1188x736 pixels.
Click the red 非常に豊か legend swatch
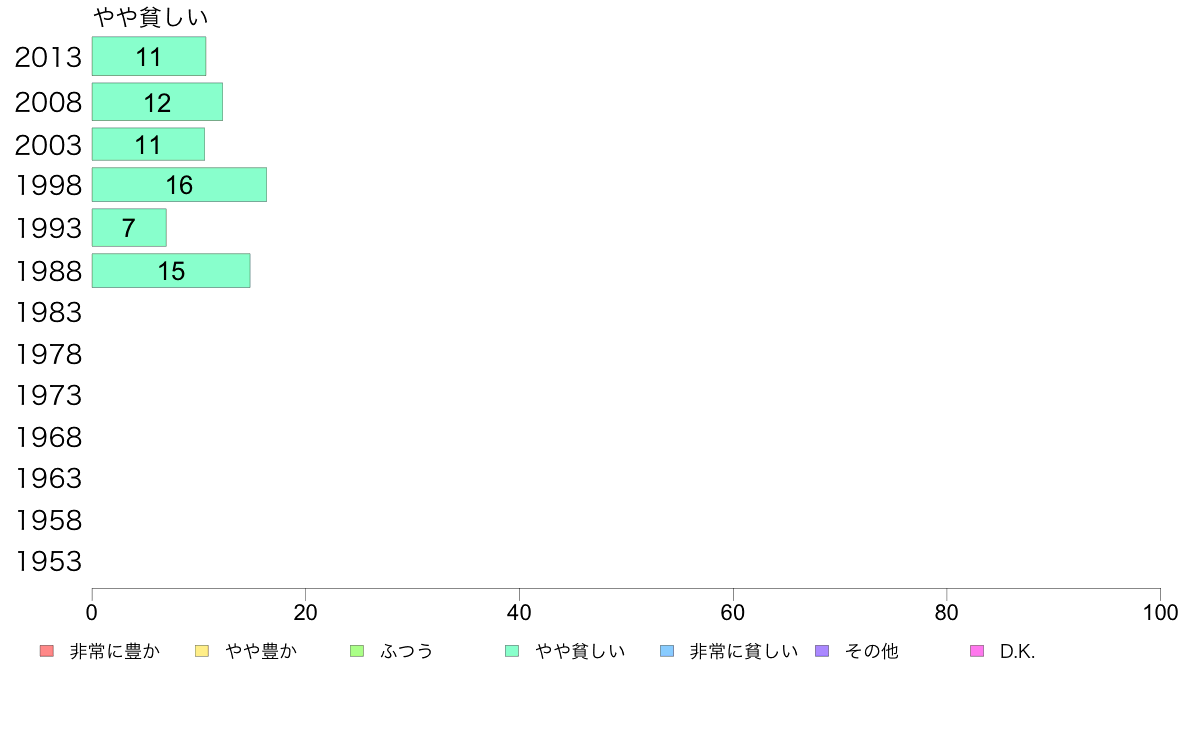click(47, 651)
